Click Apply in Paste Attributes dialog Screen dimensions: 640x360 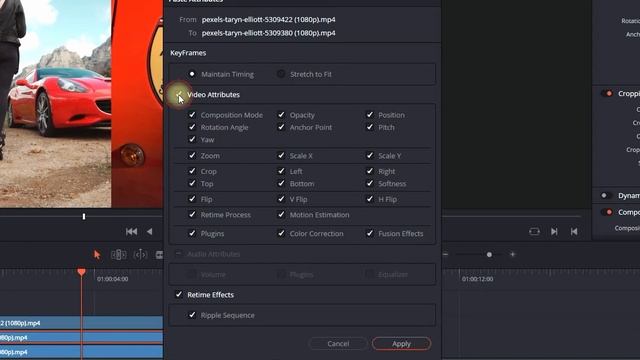pyautogui.click(x=401, y=344)
